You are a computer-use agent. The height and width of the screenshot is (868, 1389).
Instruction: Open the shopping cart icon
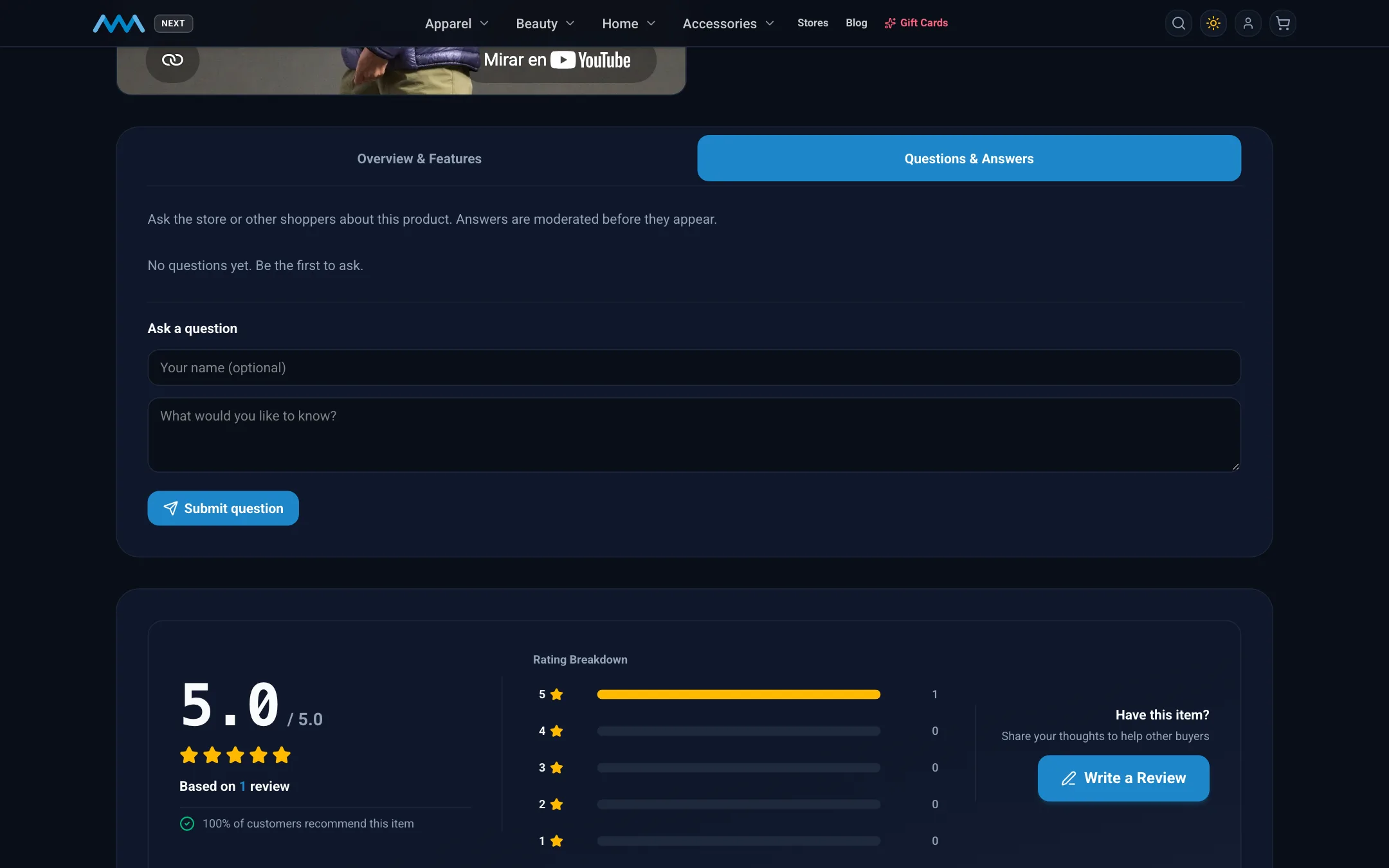point(1282,23)
